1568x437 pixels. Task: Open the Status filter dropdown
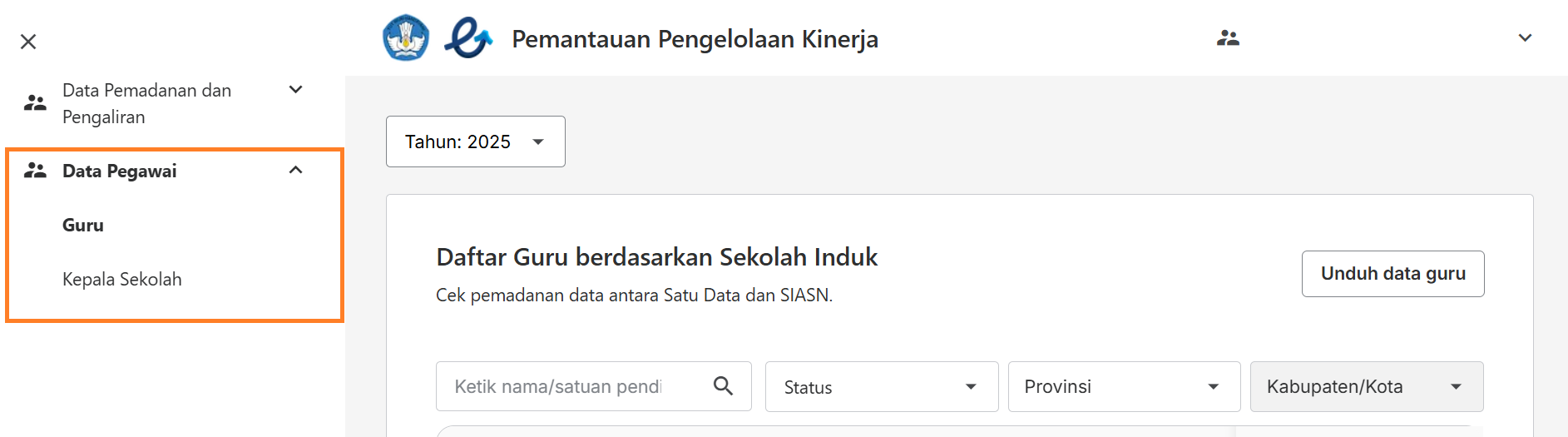coord(882,386)
